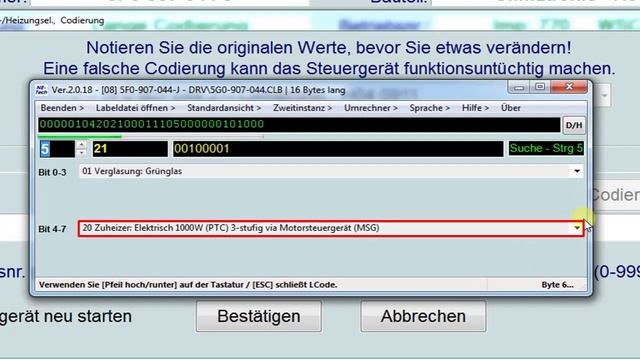Screen dimensions: 640x360
Task: Open the Über menu item
Action: pos(511,108)
